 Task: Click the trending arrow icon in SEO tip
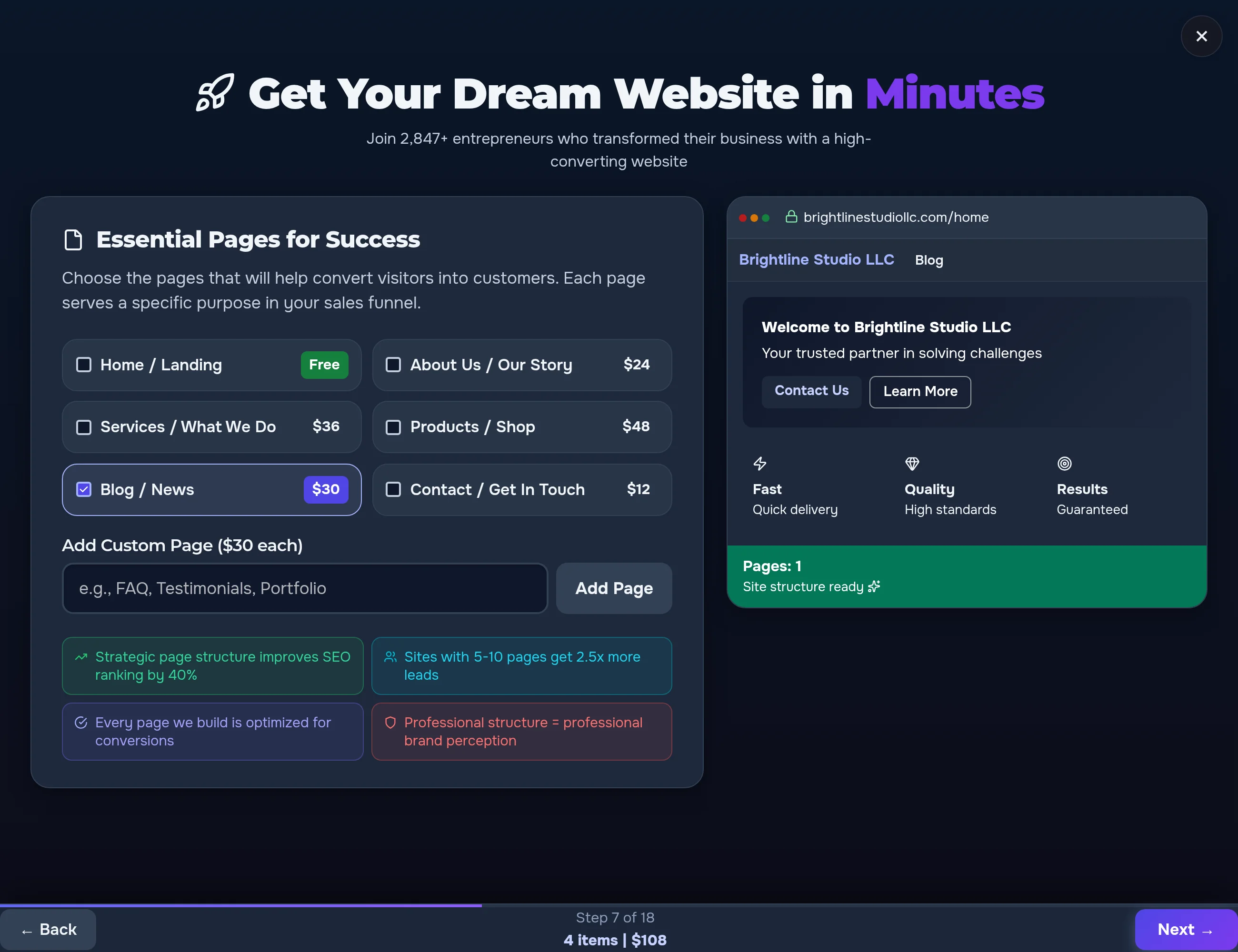pos(81,657)
